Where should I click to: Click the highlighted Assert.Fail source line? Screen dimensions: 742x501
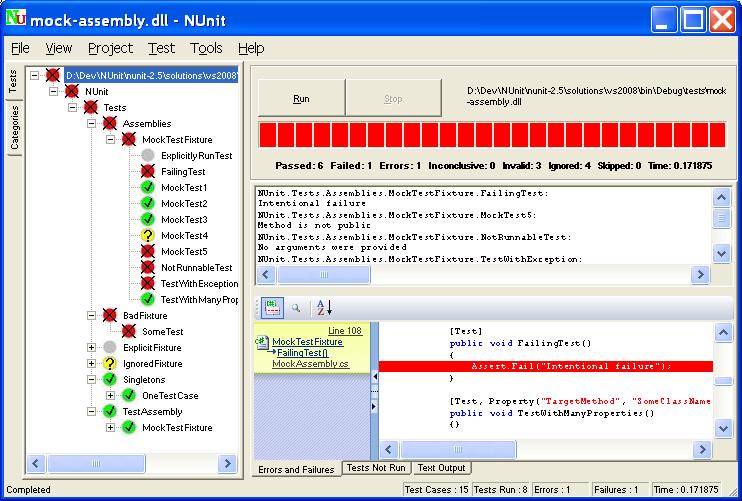pos(546,366)
